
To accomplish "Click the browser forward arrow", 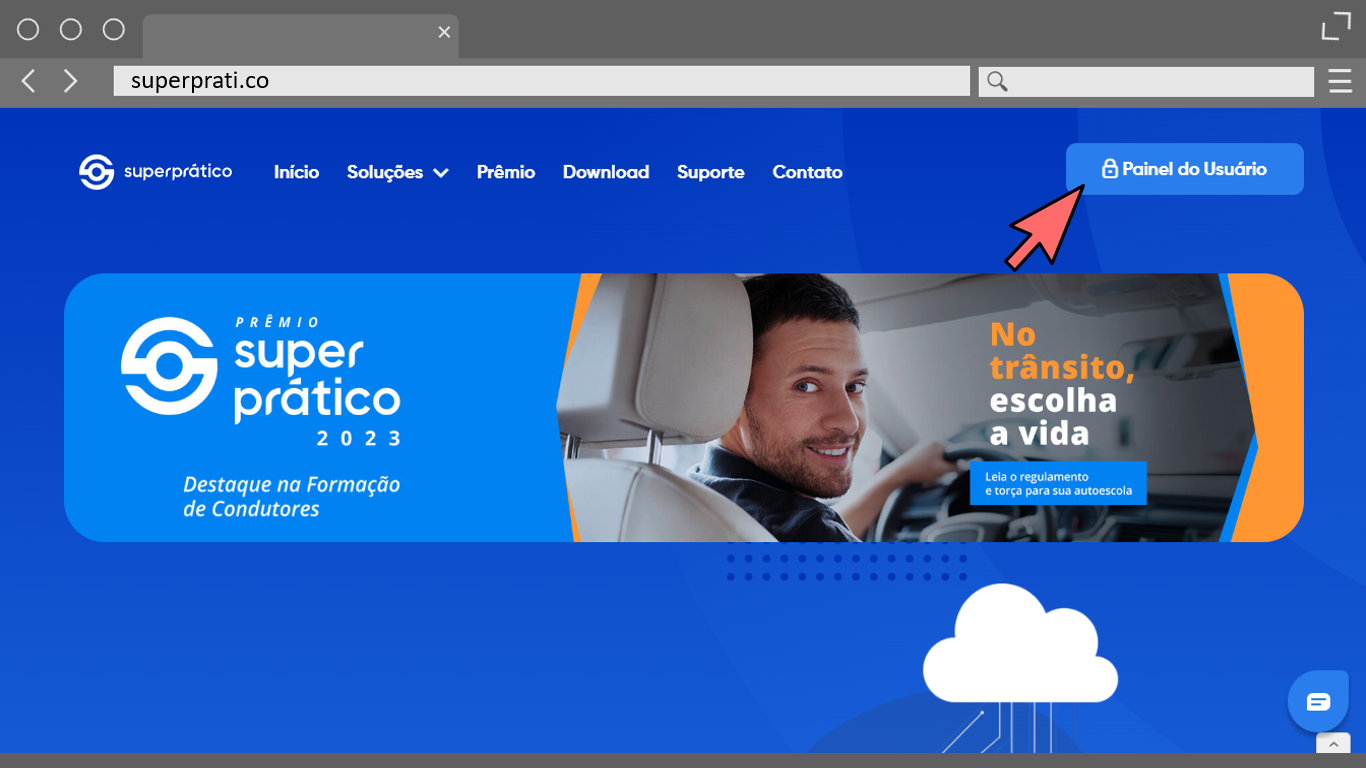I will tap(70, 81).
